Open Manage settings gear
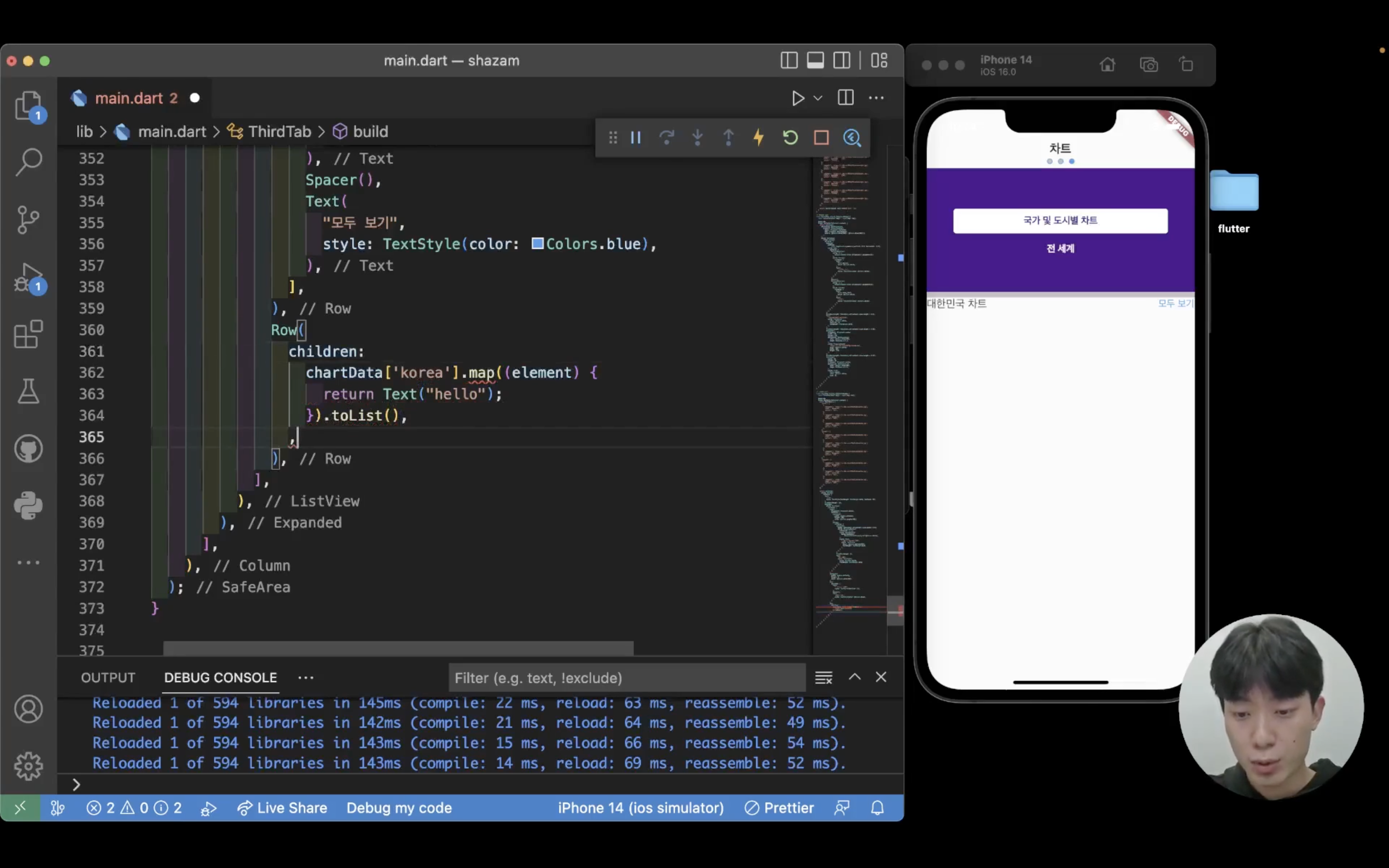 [28, 766]
